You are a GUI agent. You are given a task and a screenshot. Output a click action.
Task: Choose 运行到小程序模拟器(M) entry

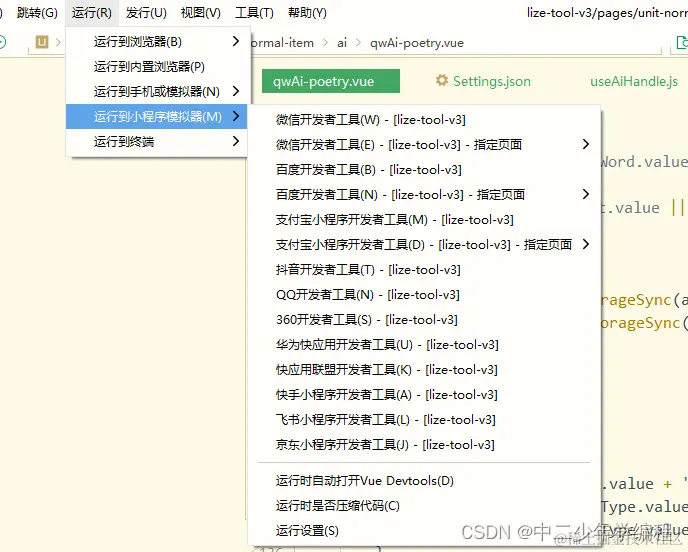pos(157,116)
